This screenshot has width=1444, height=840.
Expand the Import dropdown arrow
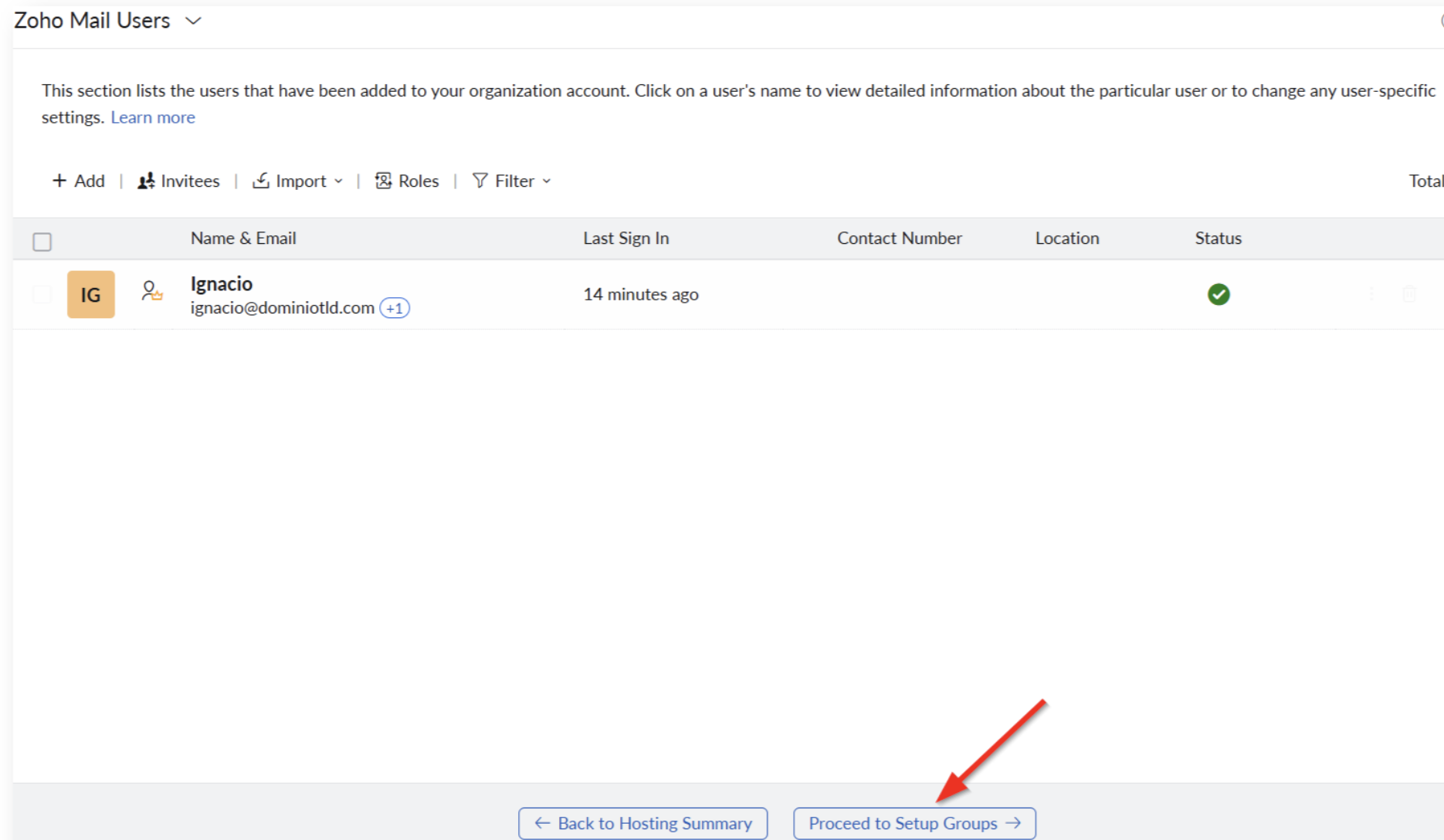click(x=338, y=181)
